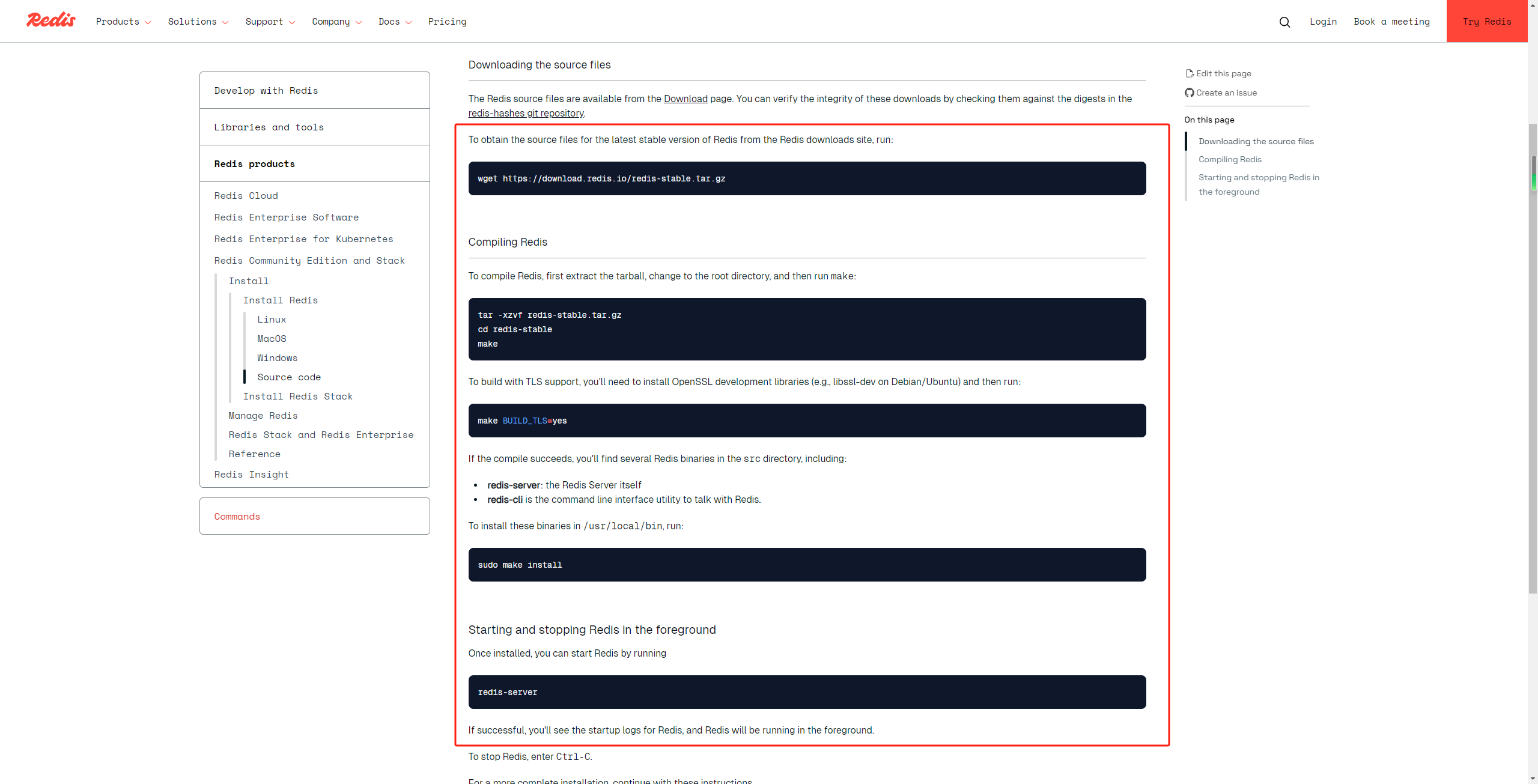Go to the Pricing page
1538x784 pixels.
pyautogui.click(x=447, y=22)
